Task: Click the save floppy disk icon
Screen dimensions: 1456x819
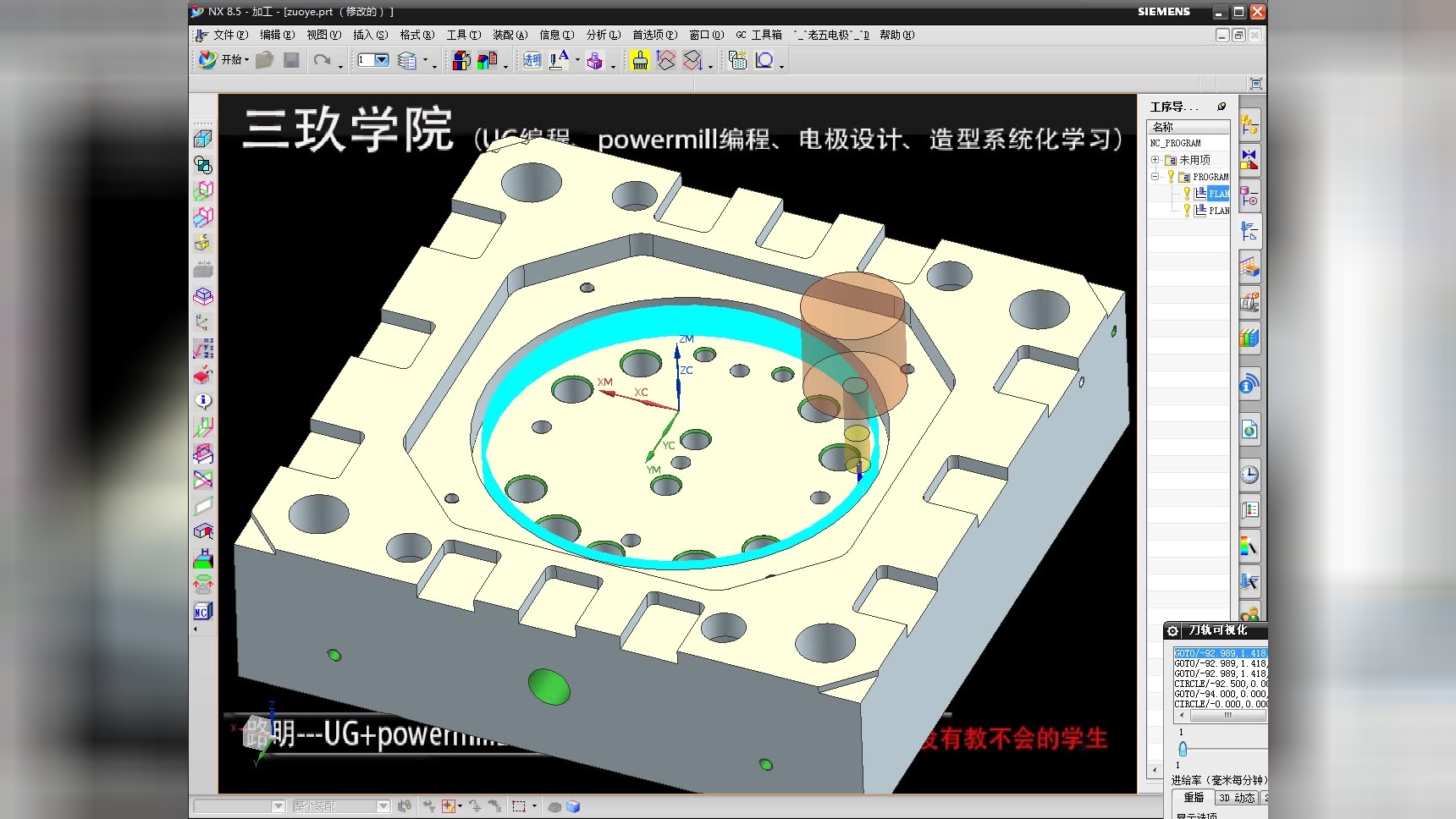Action: click(291, 60)
